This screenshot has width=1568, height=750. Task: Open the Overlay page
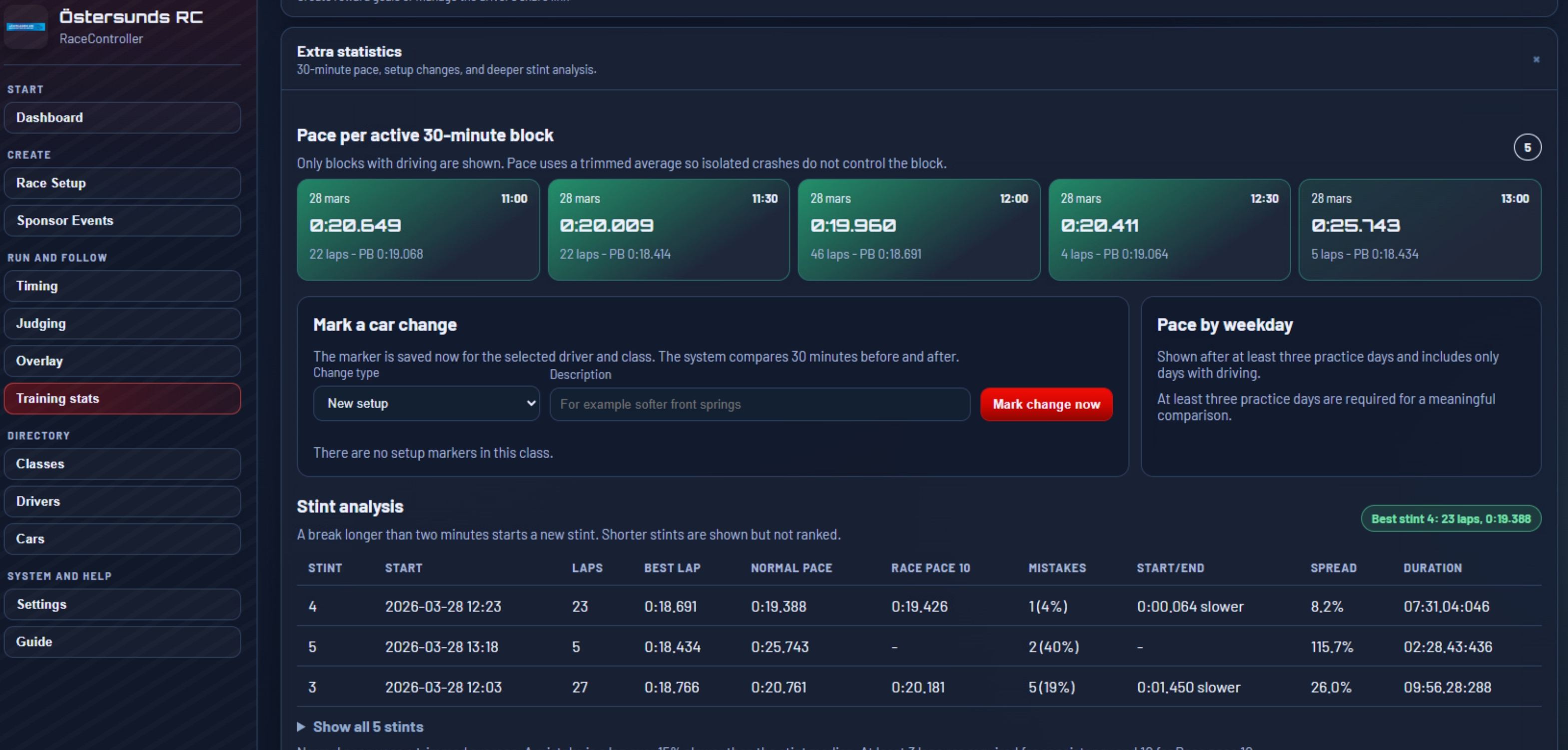[x=122, y=360]
